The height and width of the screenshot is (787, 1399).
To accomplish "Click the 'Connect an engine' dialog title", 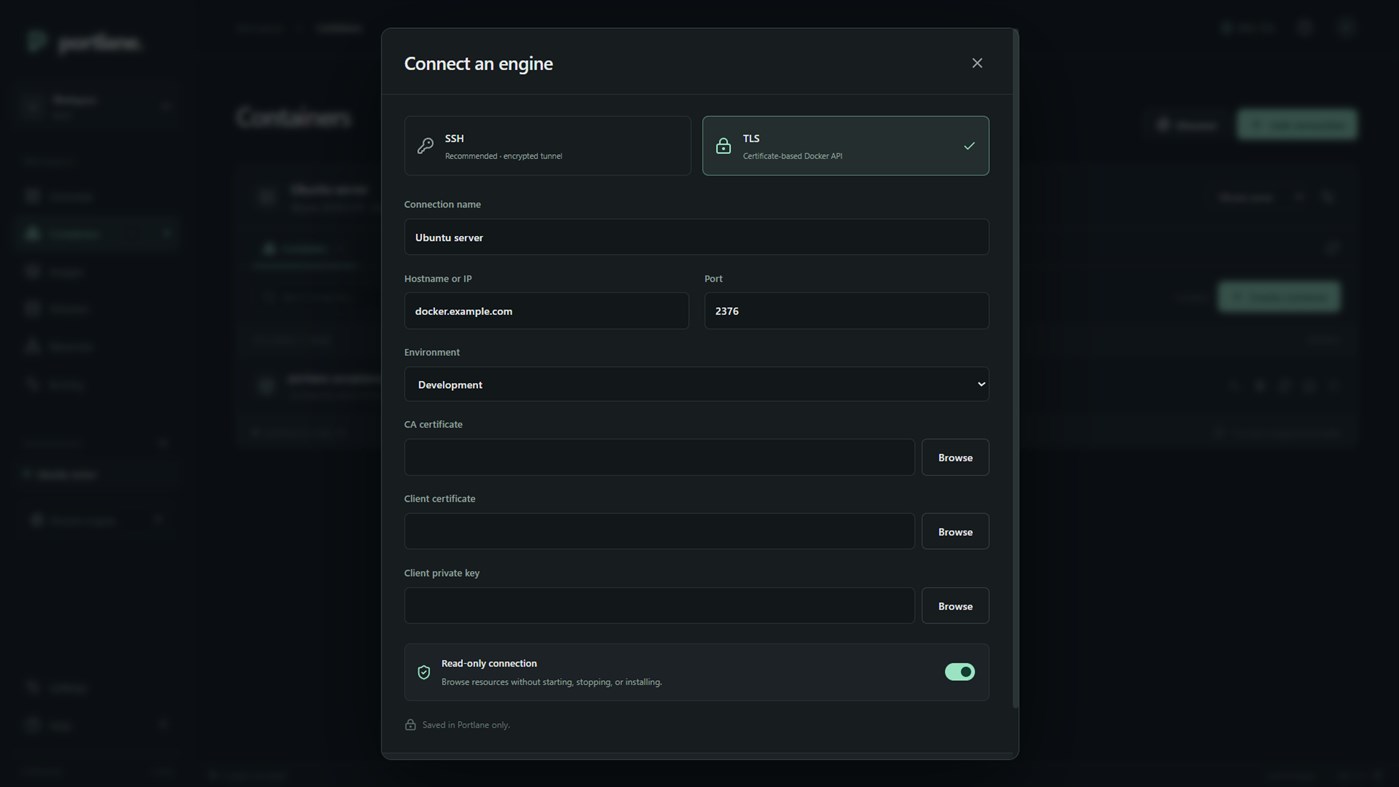I will click(478, 63).
